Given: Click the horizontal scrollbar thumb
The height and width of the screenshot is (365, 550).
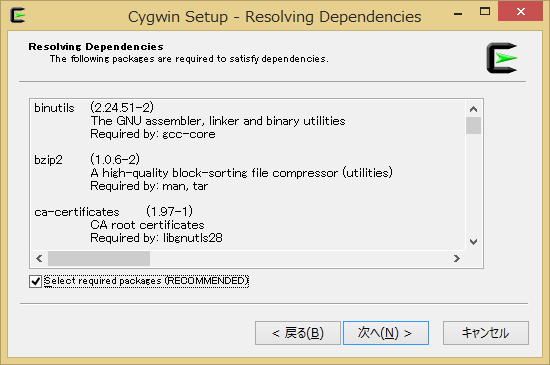Looking at the screenshot, I should tap(99, 258).
